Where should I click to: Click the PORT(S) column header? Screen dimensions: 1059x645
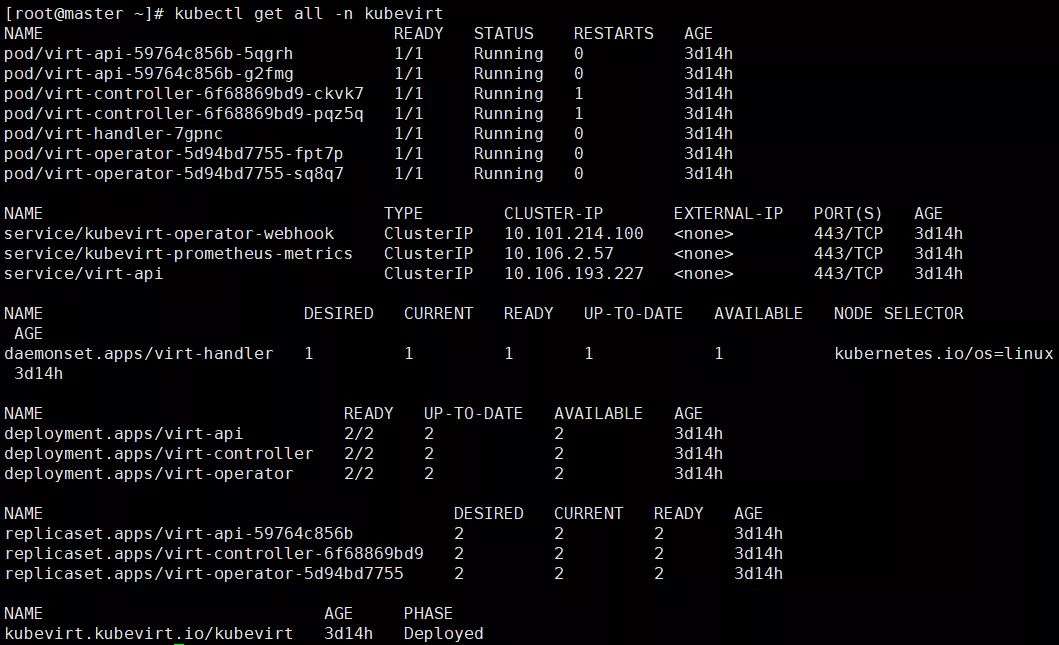point(848,214)
